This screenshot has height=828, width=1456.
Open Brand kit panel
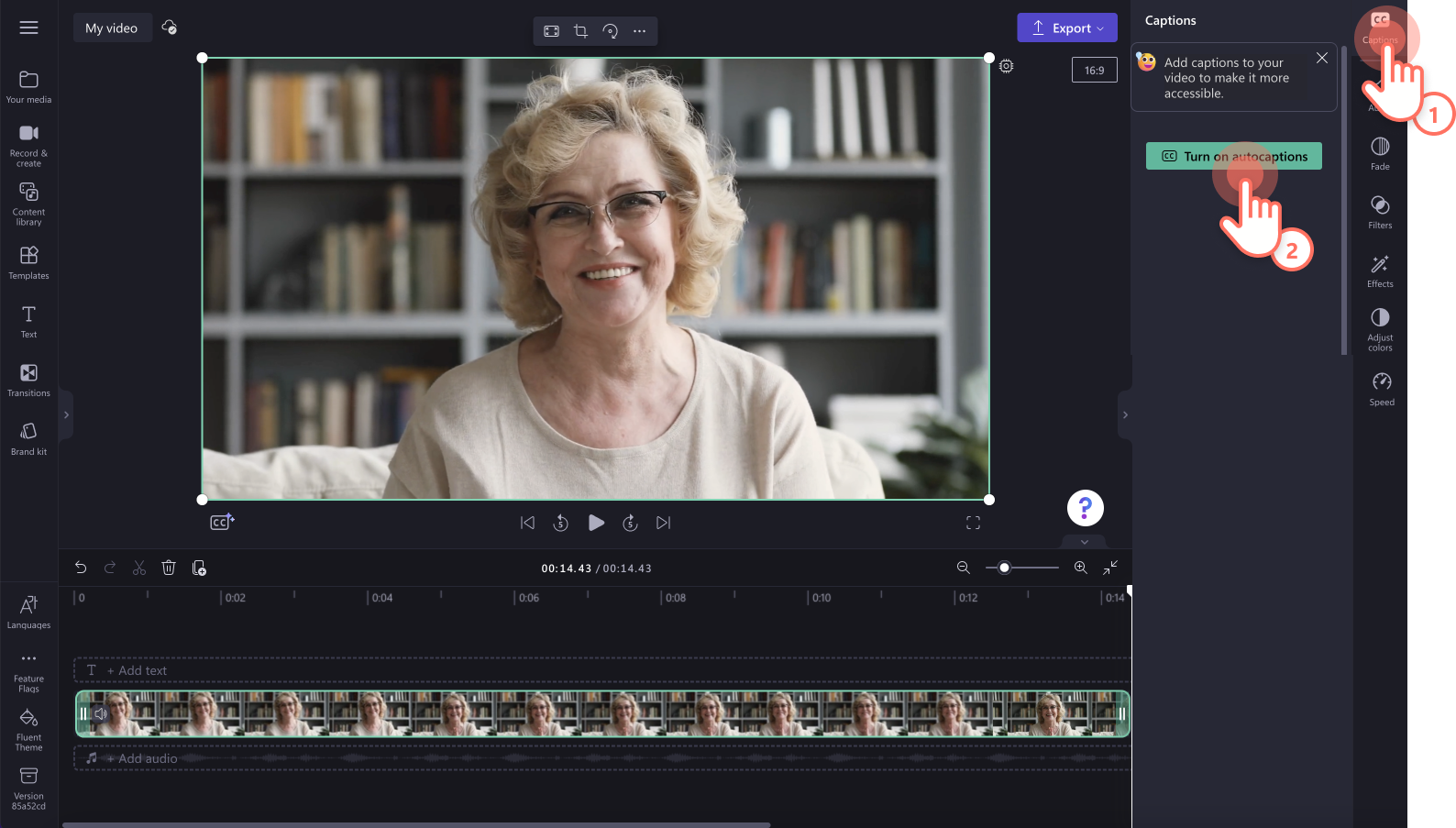[x=28, y=438]
